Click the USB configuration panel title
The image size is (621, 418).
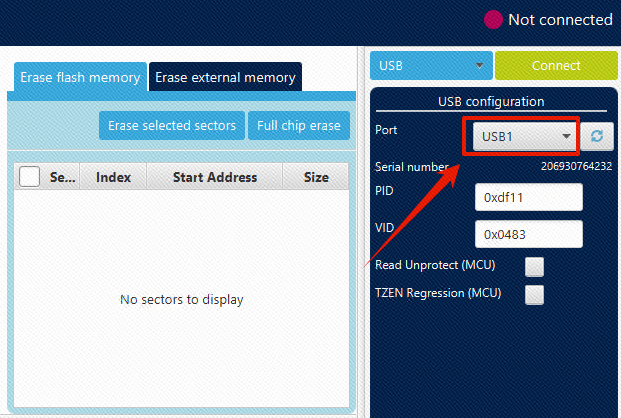point(490,101)
